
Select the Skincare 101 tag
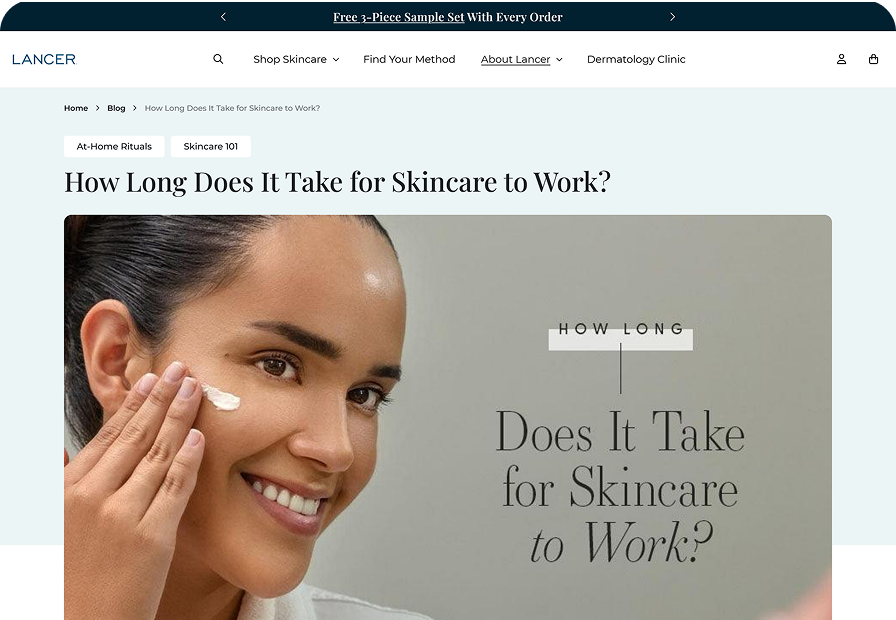[211, 146]
